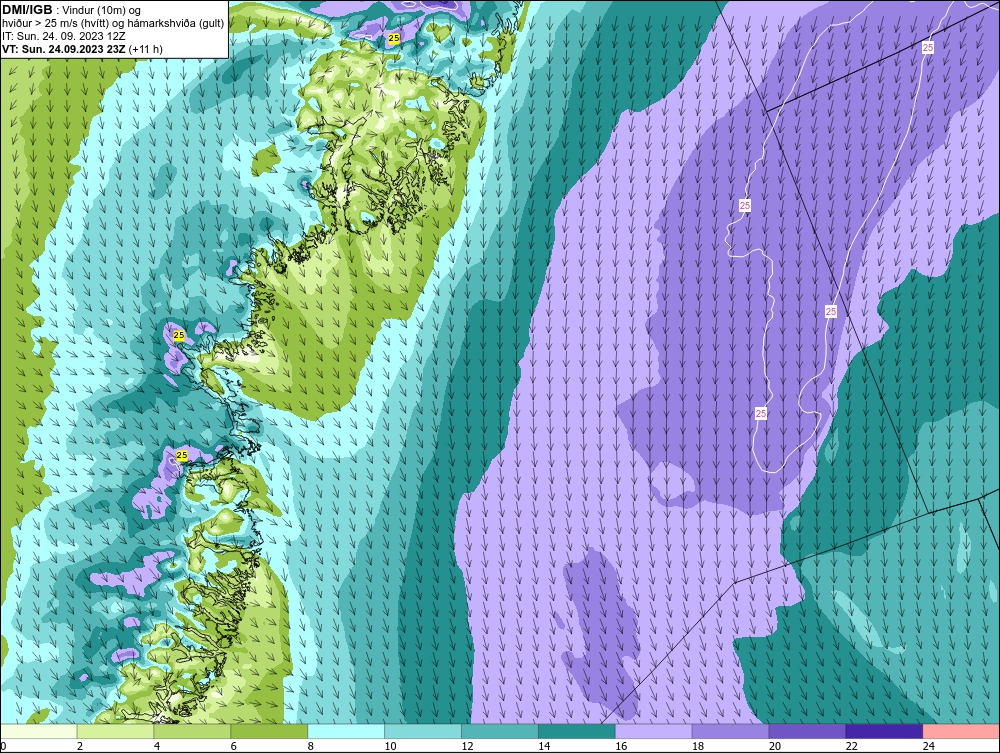Click the 'VT: Sun. 24.09.2023 23Z' valid time line
The width and height of the screenshot is (1000, 753).
[82, 49]
